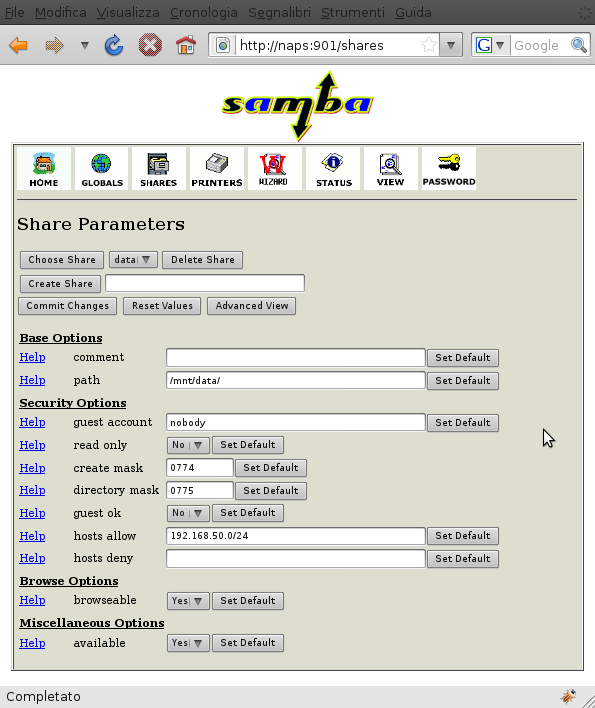Open the STATUS page icon

point(334,168)
